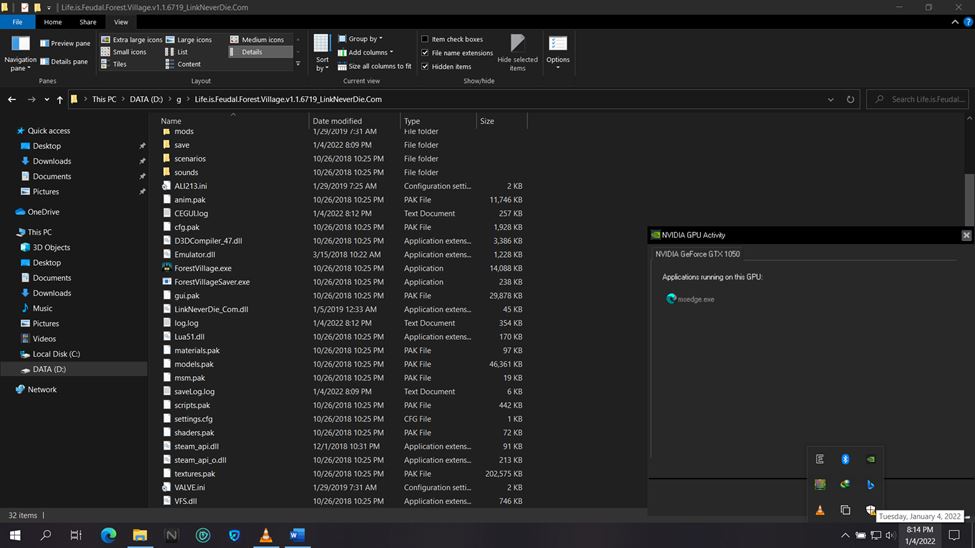The height and width of the screenshot is (548, 975).
Task: Click the file list vertical scrollbar
Action: [969, 199]
